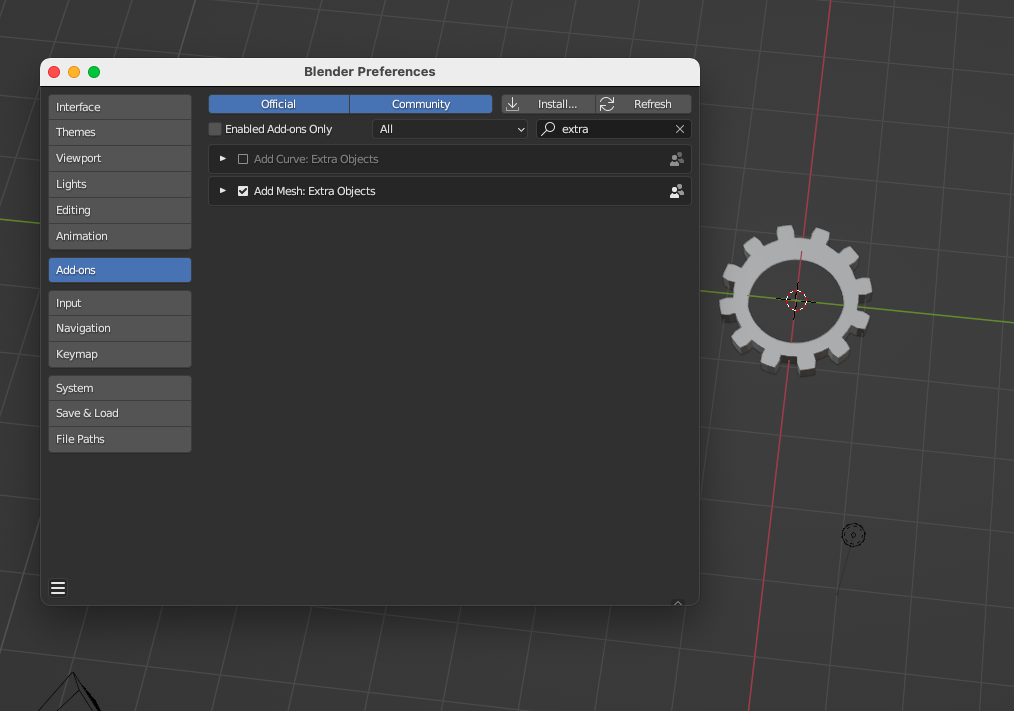Expand Add Mesh: Extra Objects details
1014x711 pixels.
[222, 190]
